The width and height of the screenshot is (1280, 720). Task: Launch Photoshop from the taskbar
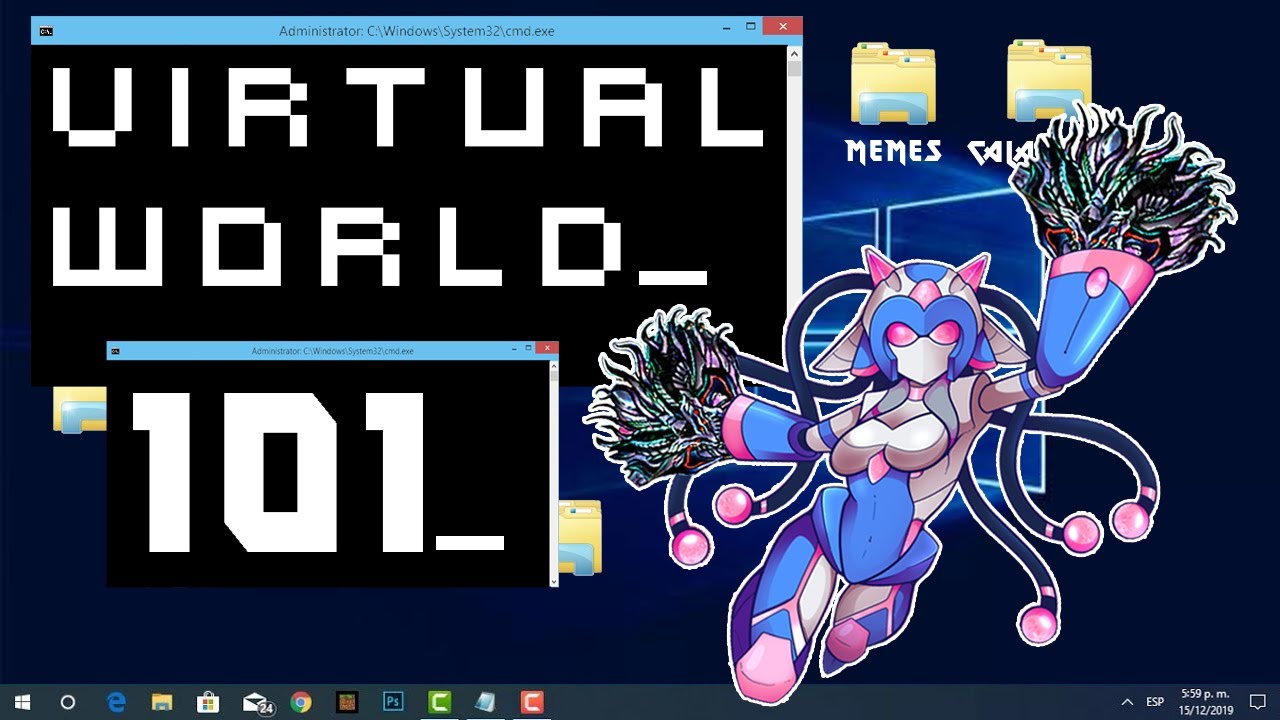(393, 702)
